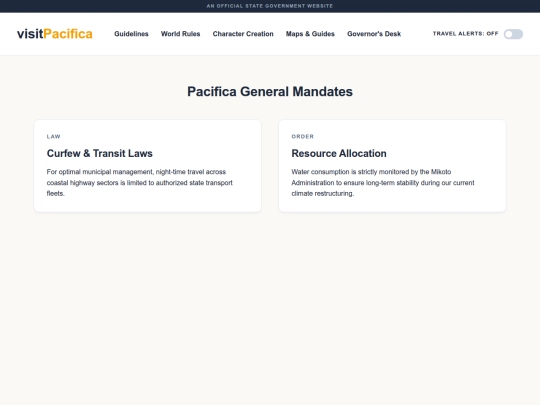Viewport: 540px width, 405px height.
Task: Click the Pacifica General Mandates heading
Action: pos(270,92)
